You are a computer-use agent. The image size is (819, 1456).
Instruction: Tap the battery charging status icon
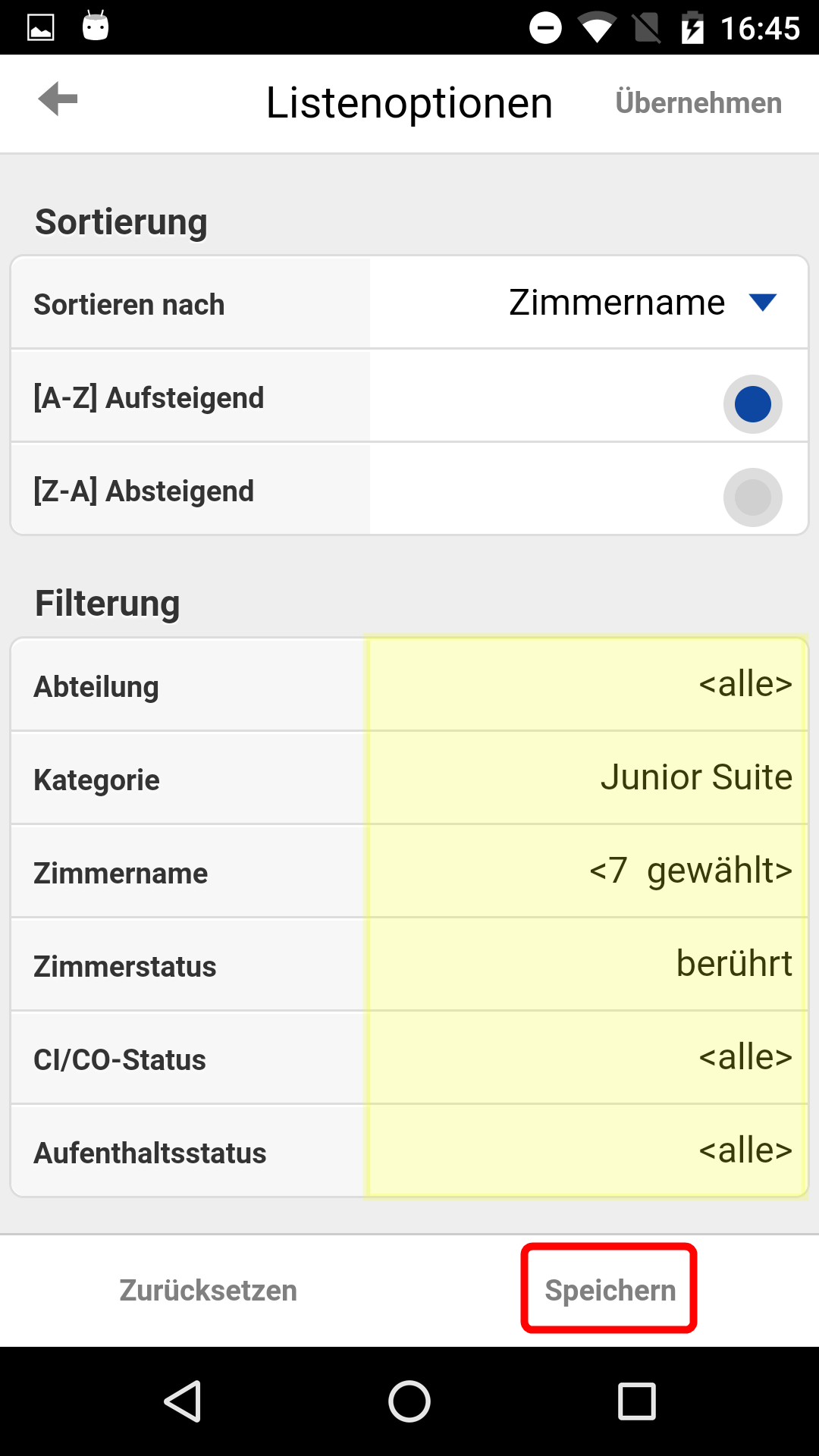click(x=692, y=28)
